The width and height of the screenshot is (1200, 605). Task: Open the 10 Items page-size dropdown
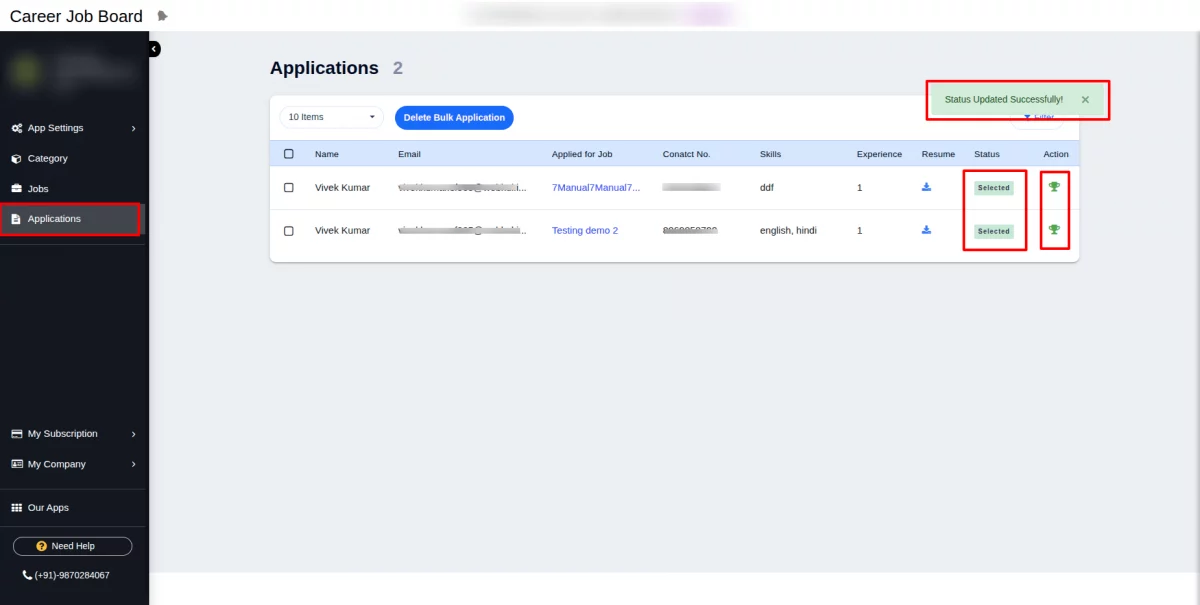(x=331, y=117)
